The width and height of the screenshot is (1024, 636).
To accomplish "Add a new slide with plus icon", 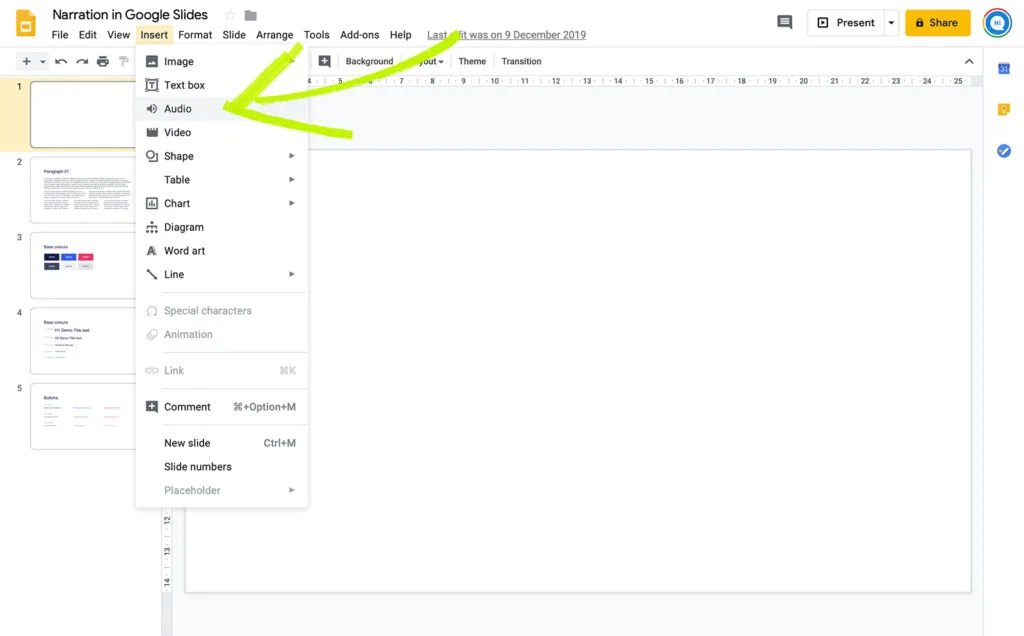I will tap(26, 61).
